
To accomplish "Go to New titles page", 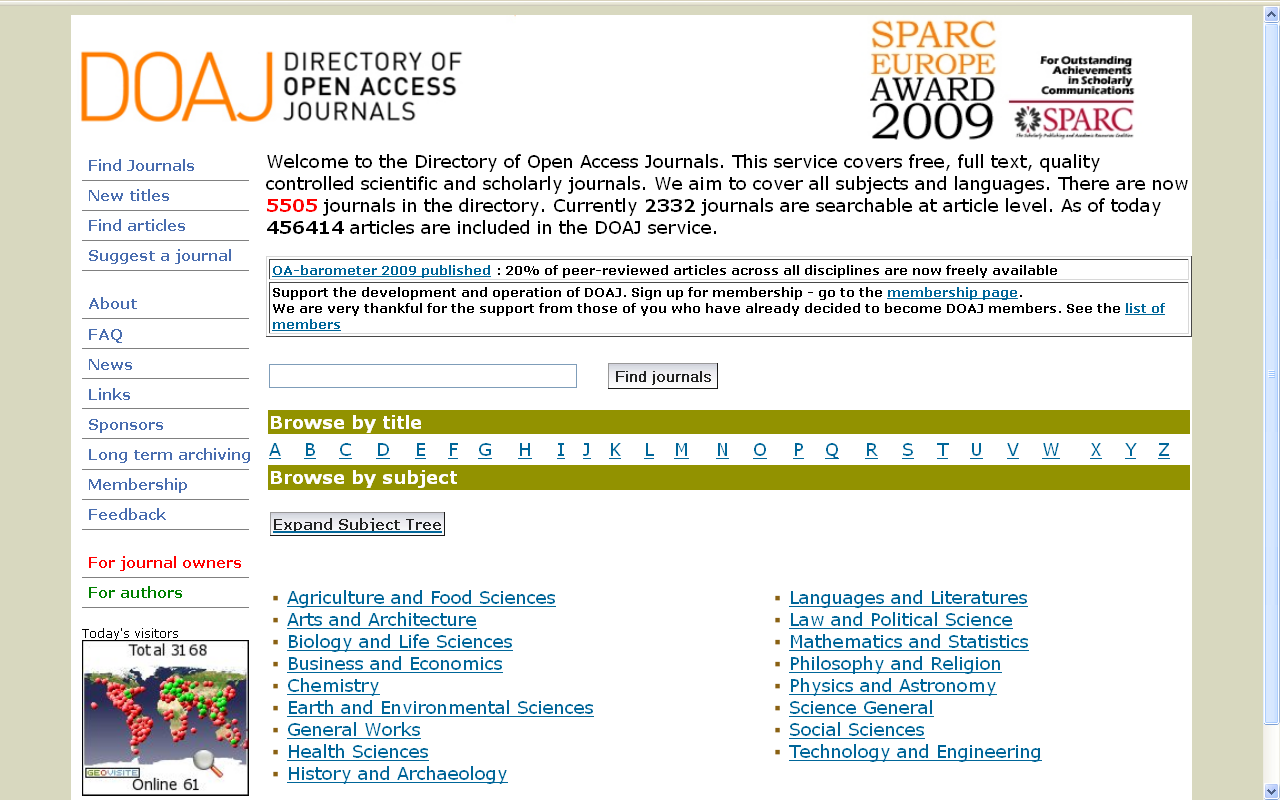I will 129,196.
